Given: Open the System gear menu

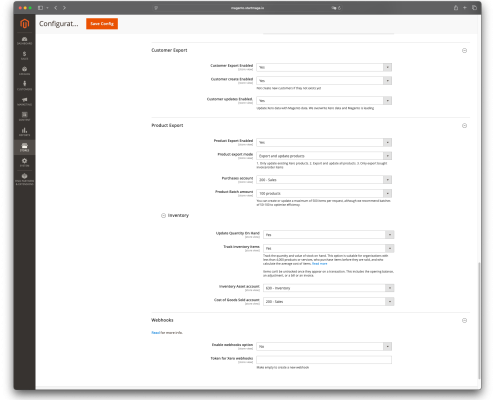Looking at the screenshot, I should click(x=24, y=162).
